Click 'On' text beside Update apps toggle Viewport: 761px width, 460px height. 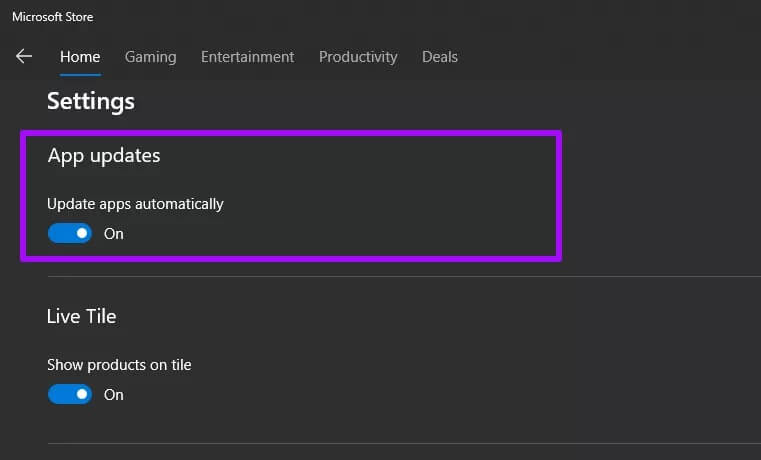pyautogui.click(x=114, y=234)
